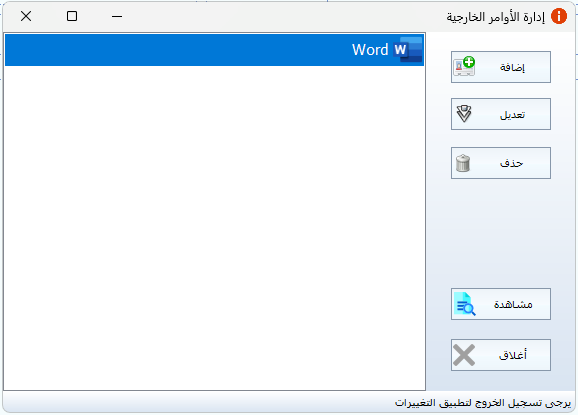Click the edit pen-nib icon

click(x=464, y=114)
